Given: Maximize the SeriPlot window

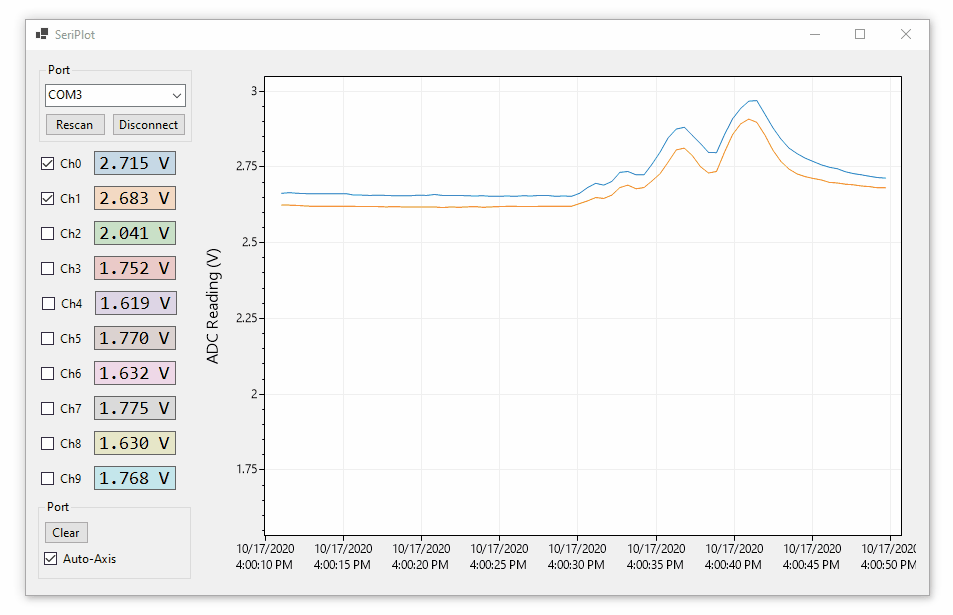Looking at the screenshot, I should click(x=859, y=34).
